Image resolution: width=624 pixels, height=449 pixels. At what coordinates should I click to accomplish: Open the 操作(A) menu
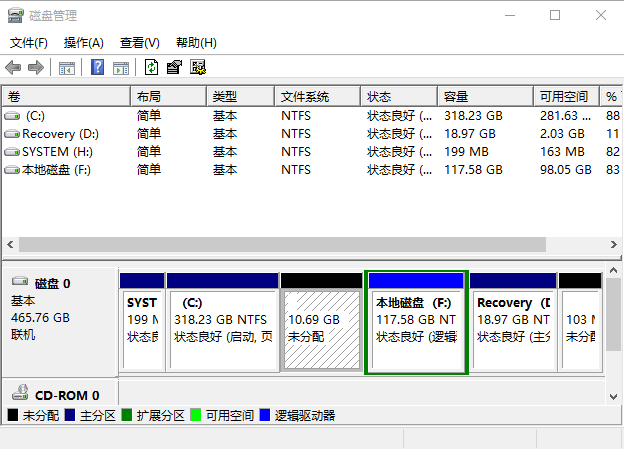[x=83, y=43]
